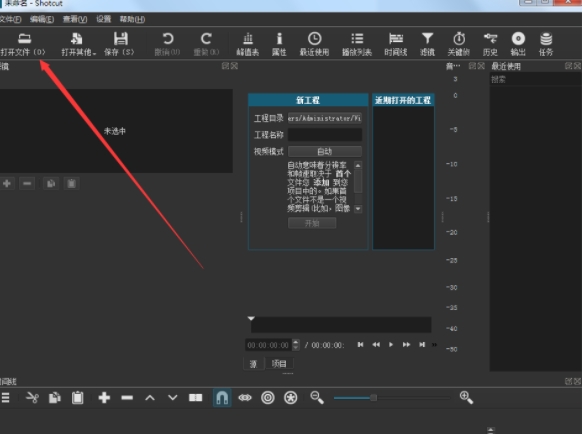This screenshot has height=434, width=582.
Task: Open the Settings (设置) menu
Action: tap(104, 19)
